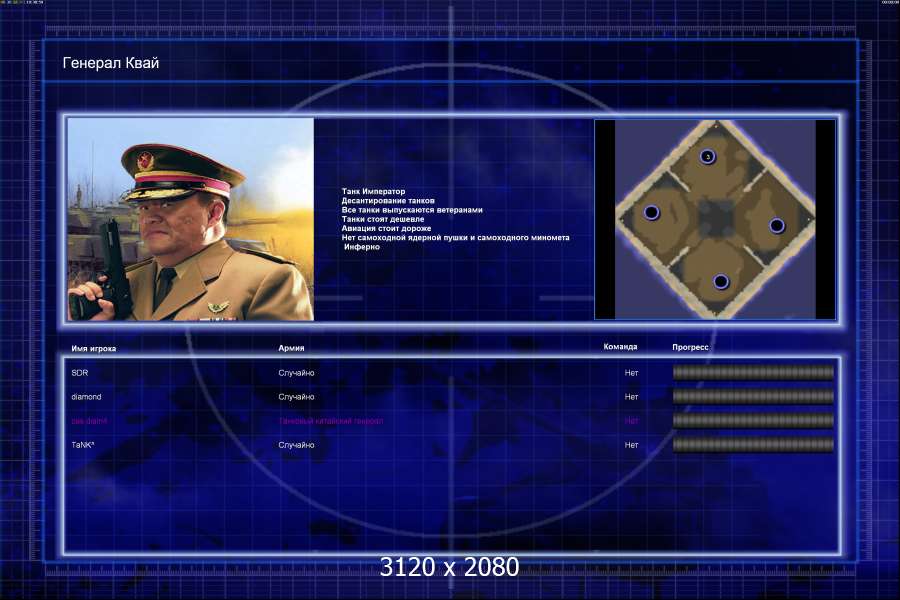This screenshot has height=600, width=900.
Task: Select the bottom start position marker on the map
Action: pos(721,282)
